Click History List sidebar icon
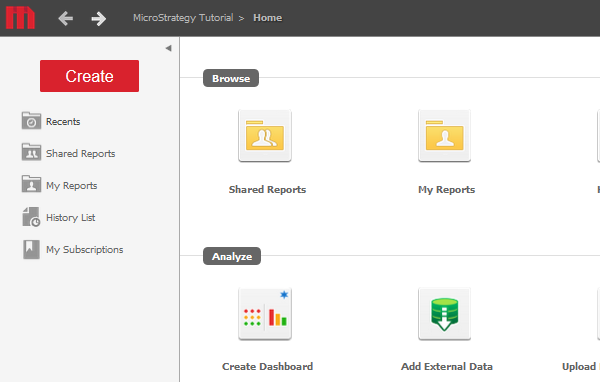Screen dimensions: 600x382 click(x=31, y=217)
